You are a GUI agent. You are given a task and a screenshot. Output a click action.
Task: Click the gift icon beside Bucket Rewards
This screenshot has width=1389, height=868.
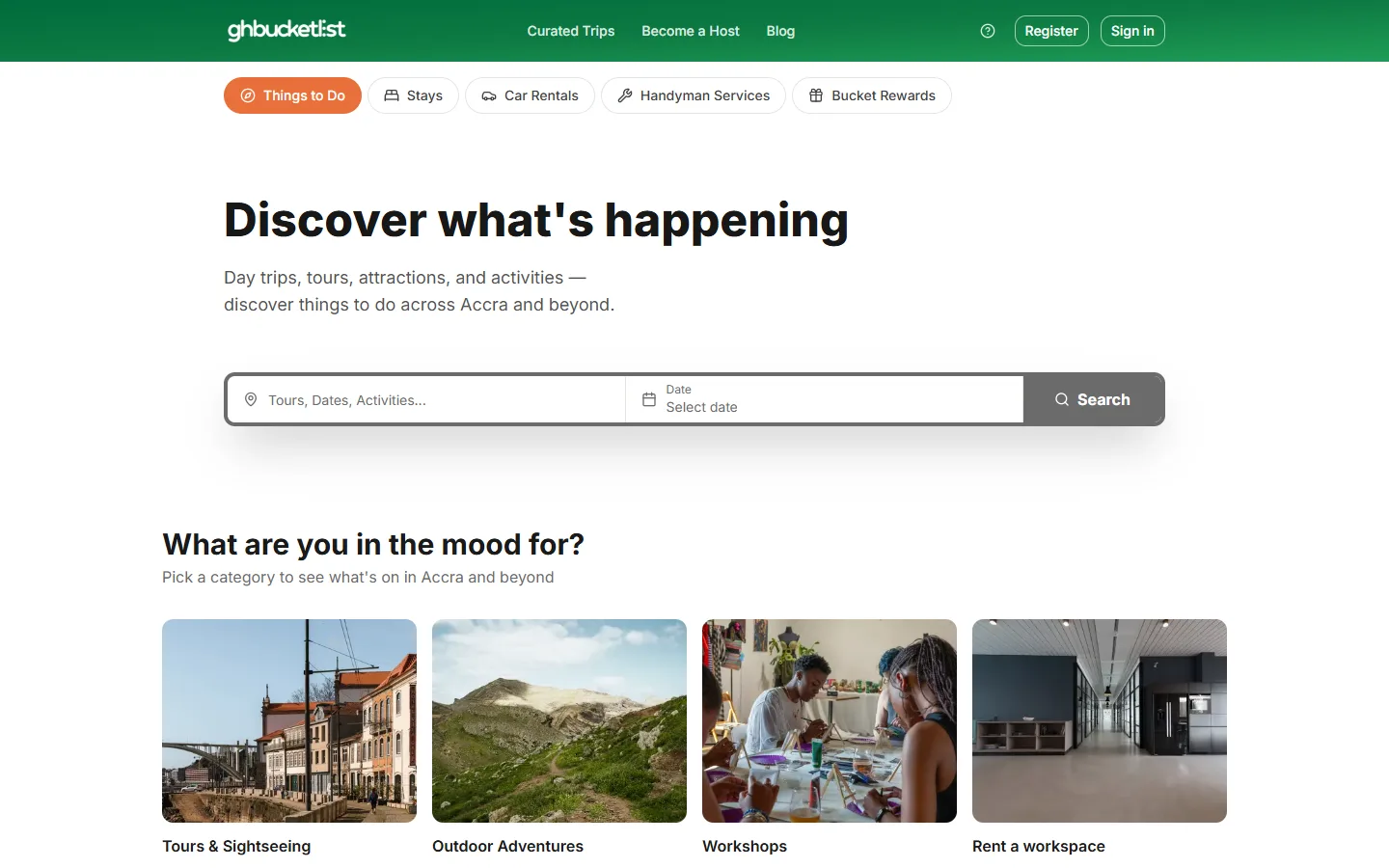point(816,95)
